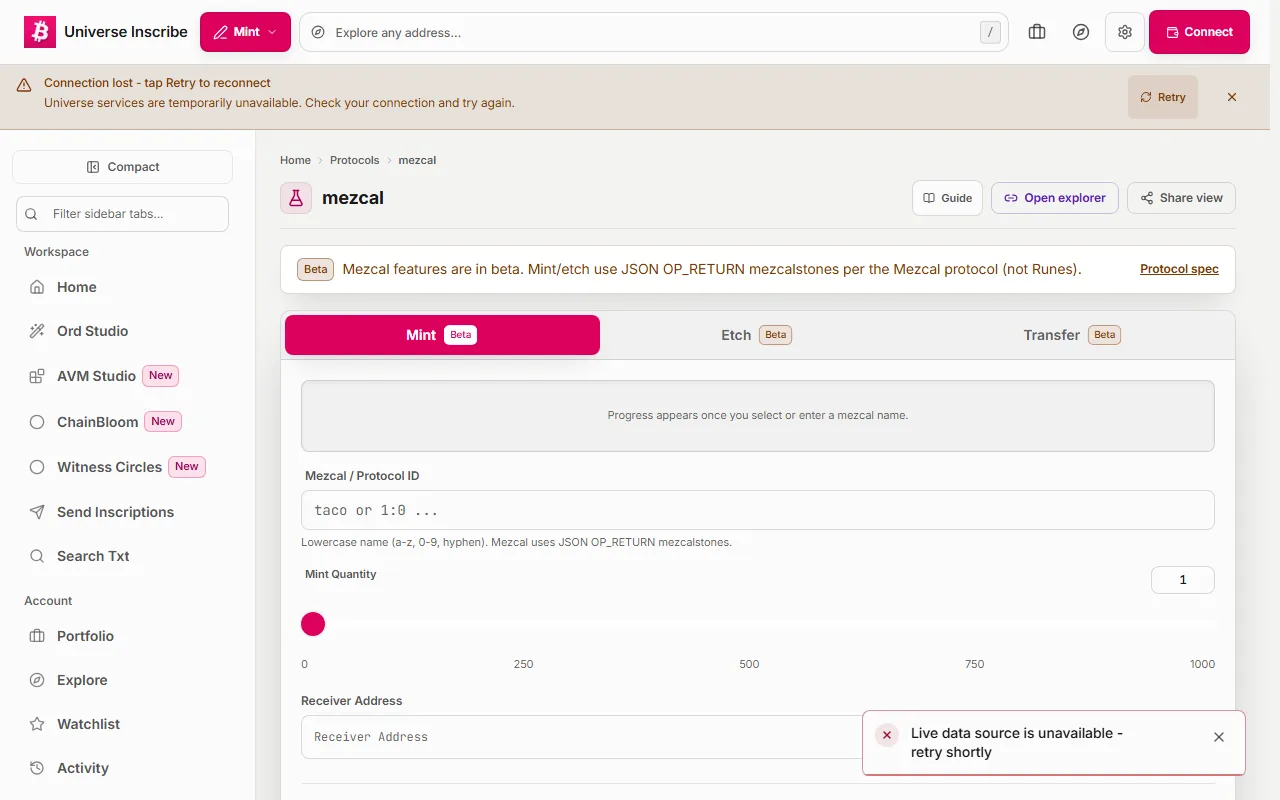Screen dimensions: 1280x800
Task: Open the Protocol spec link
Action: pos(1179,269)
